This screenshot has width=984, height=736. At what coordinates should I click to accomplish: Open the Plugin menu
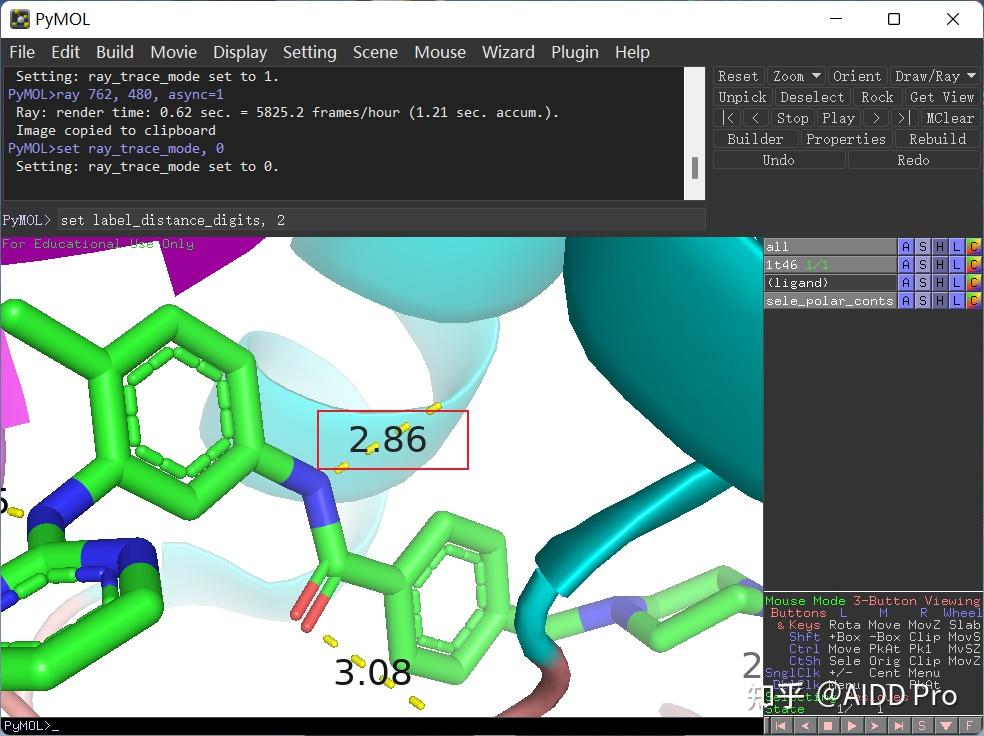point(574,52)
